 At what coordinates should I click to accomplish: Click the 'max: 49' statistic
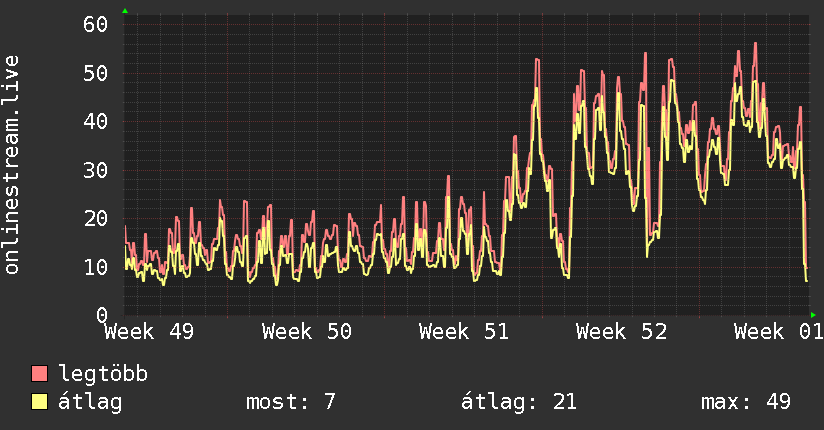746,402
